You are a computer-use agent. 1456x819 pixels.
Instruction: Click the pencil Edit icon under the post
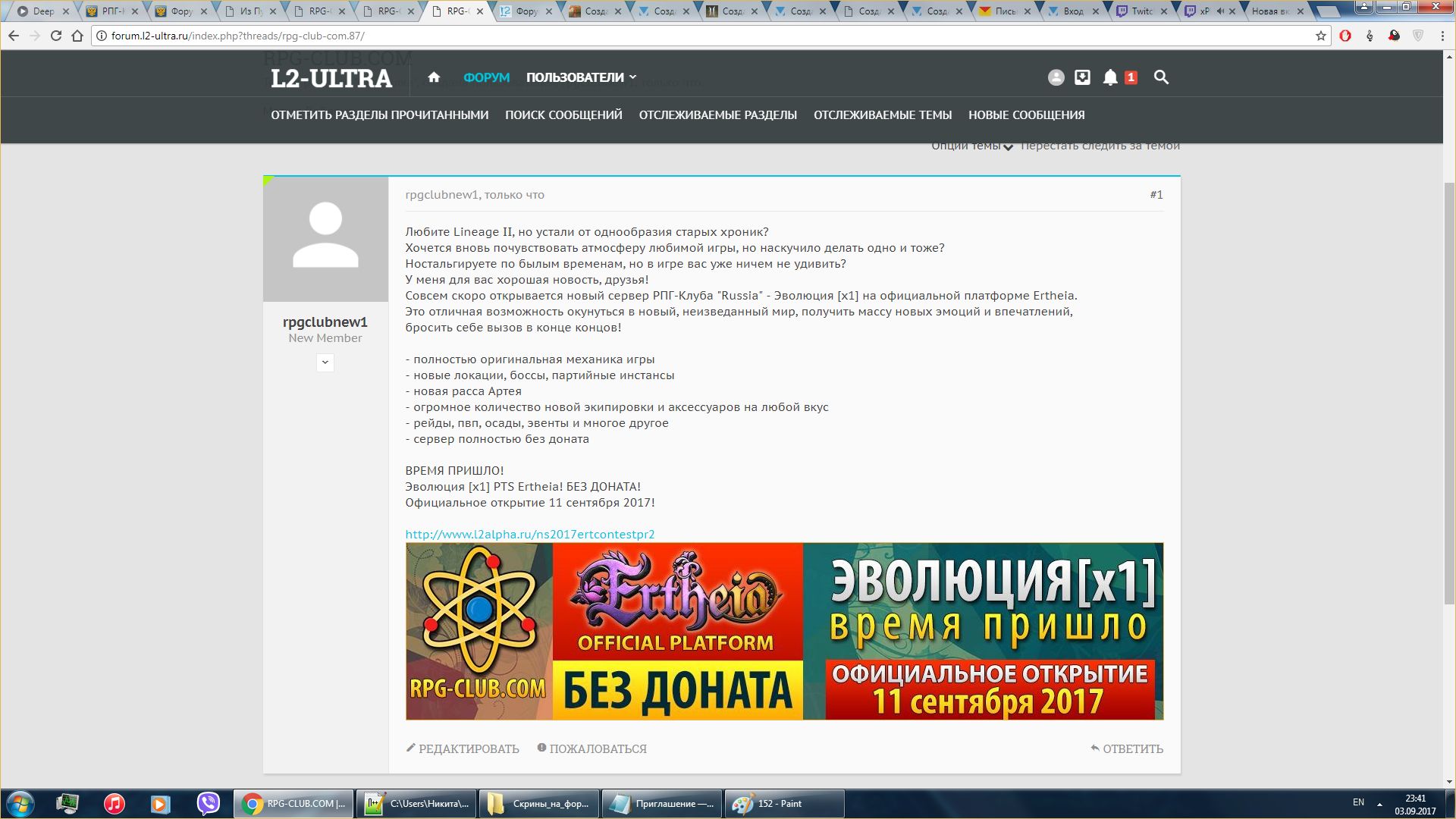pyautogui.click(x=411, y=748)
